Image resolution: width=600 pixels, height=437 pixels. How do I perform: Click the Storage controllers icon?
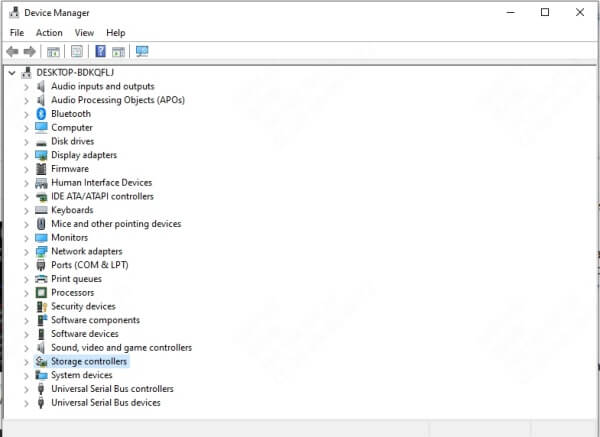pyautogui.click(x=41, y=362)
